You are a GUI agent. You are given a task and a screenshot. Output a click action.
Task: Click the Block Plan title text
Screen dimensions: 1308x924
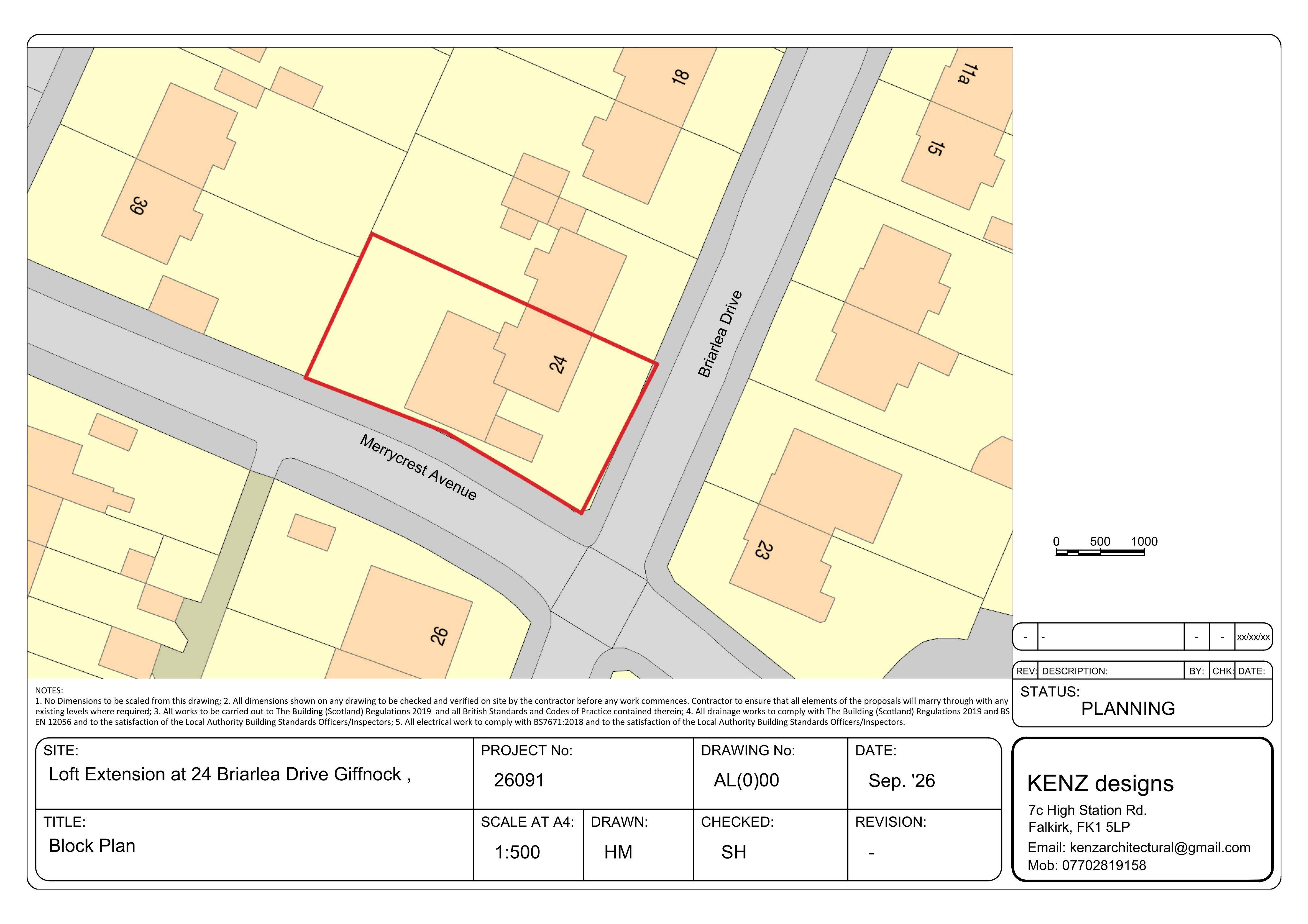(x=92, y=846)
